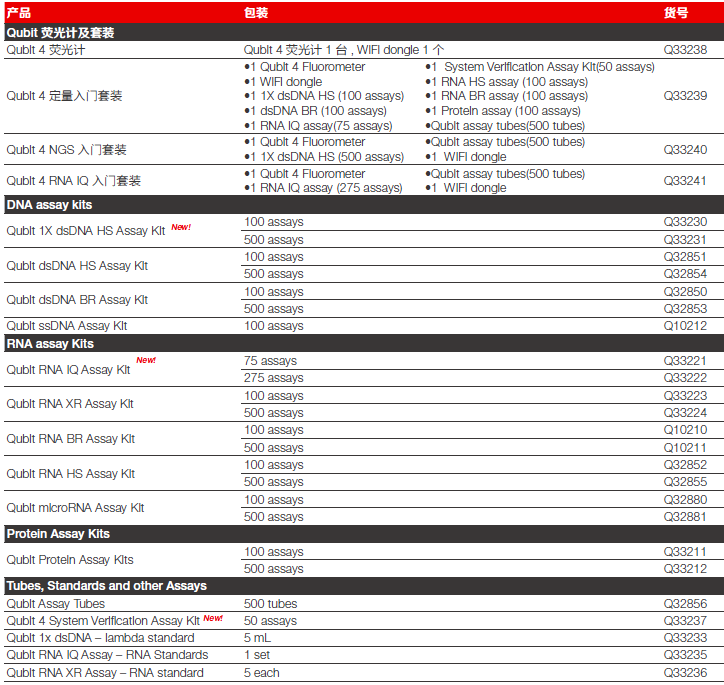Select catalog number Q33212
The image size is (724, 685).
685,569
